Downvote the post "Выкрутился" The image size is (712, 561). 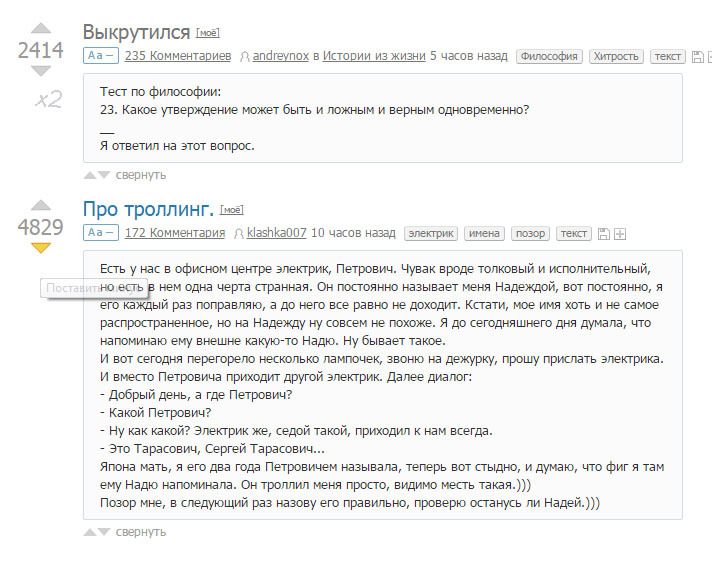41,71
